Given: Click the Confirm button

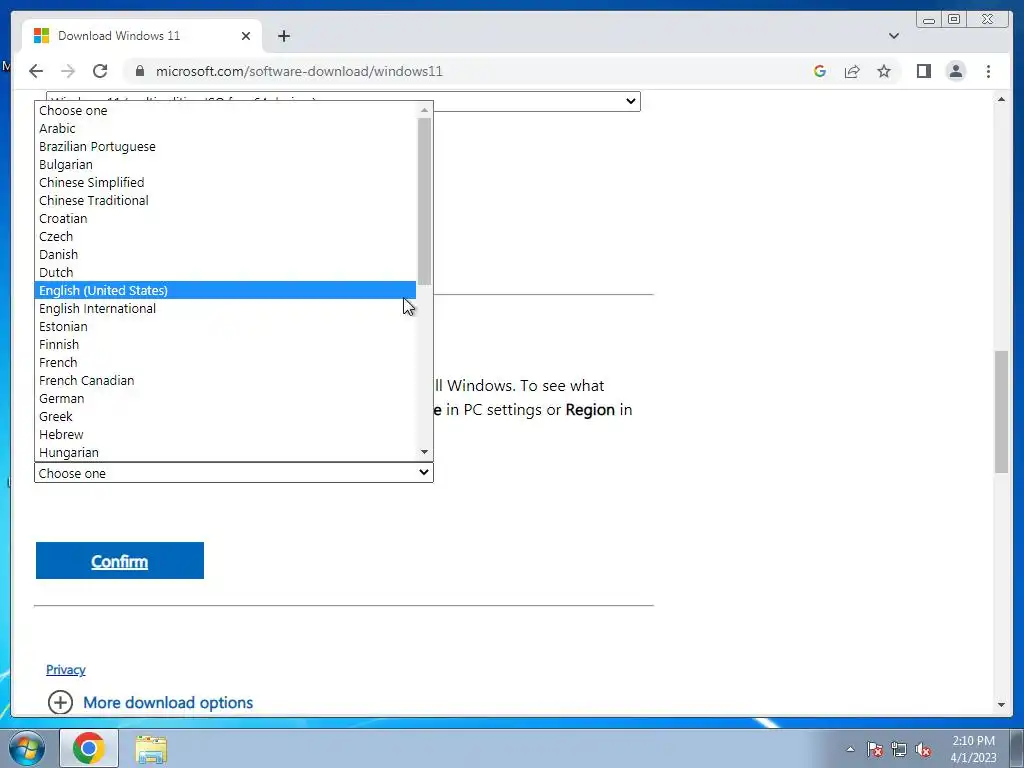Looking at the screenshot, I should (120, 560).
